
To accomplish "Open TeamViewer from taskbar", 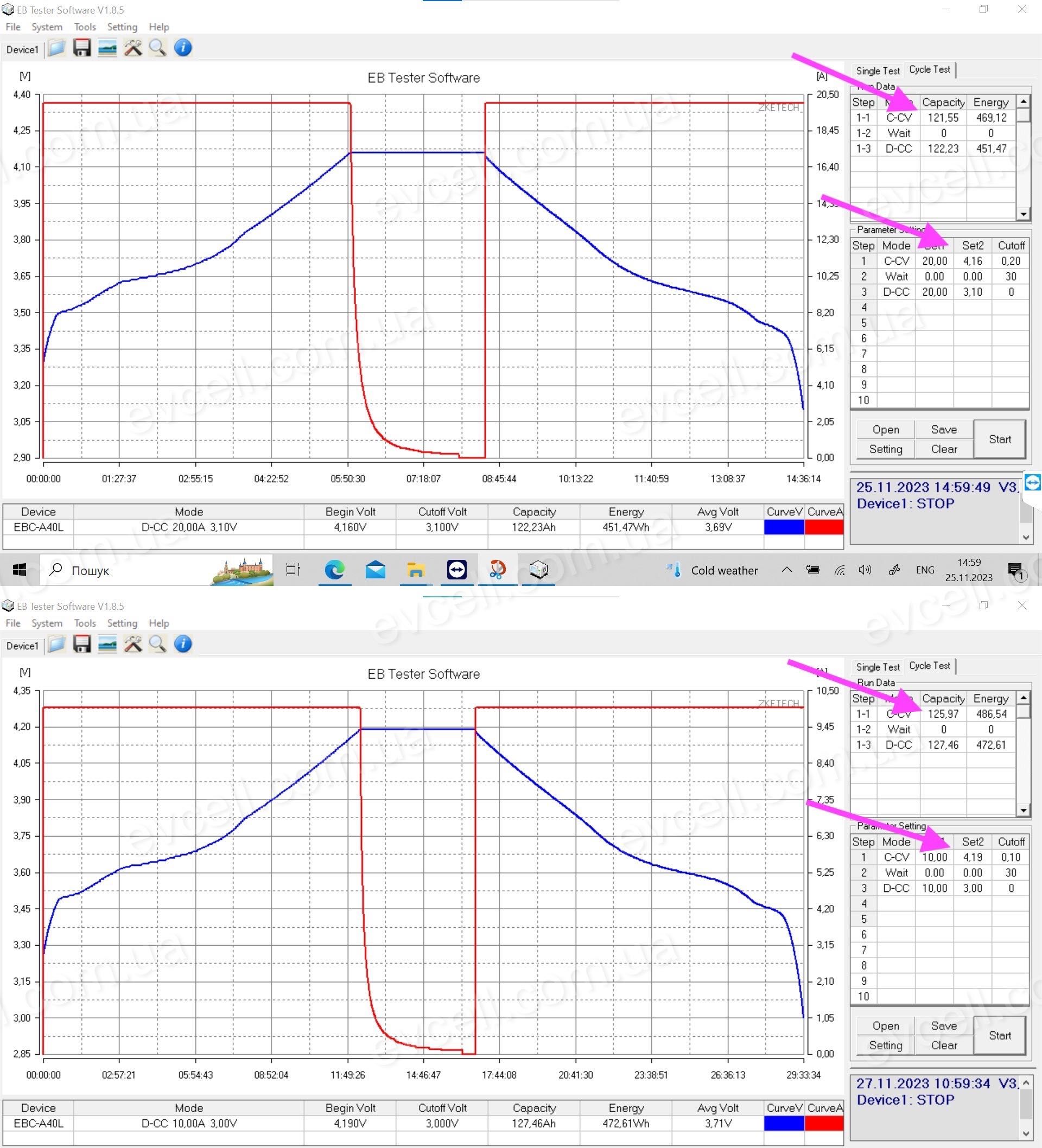I will [x=457, y=570].
